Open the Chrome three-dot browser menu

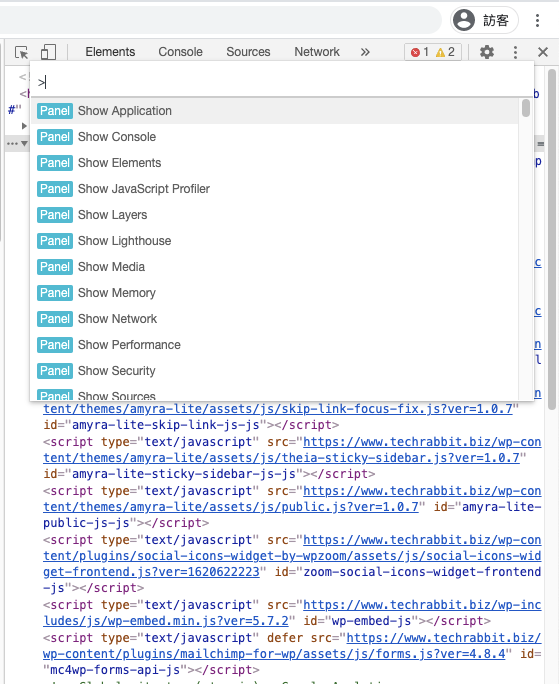pos(538,21)
